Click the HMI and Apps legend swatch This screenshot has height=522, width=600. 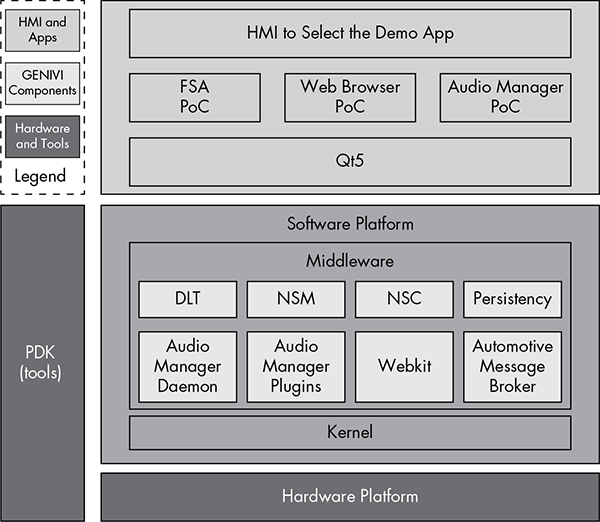click(x=42, y=30)
